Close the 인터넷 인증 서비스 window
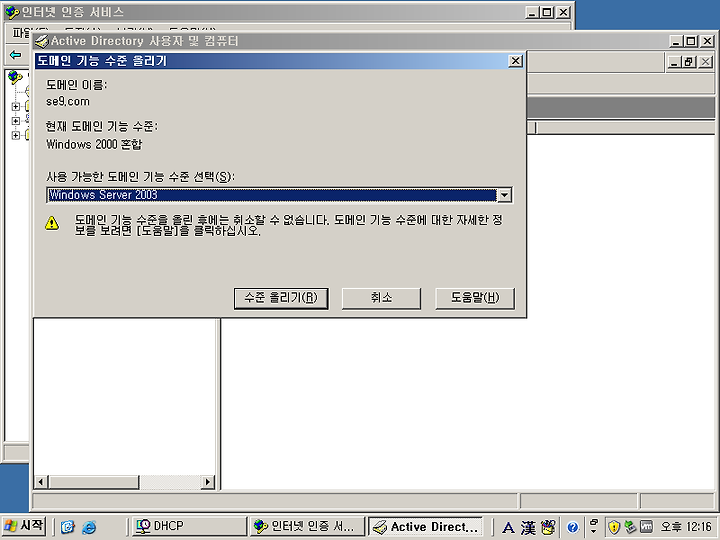The width and height of the screenshot is (720, 540). [563, 12]
